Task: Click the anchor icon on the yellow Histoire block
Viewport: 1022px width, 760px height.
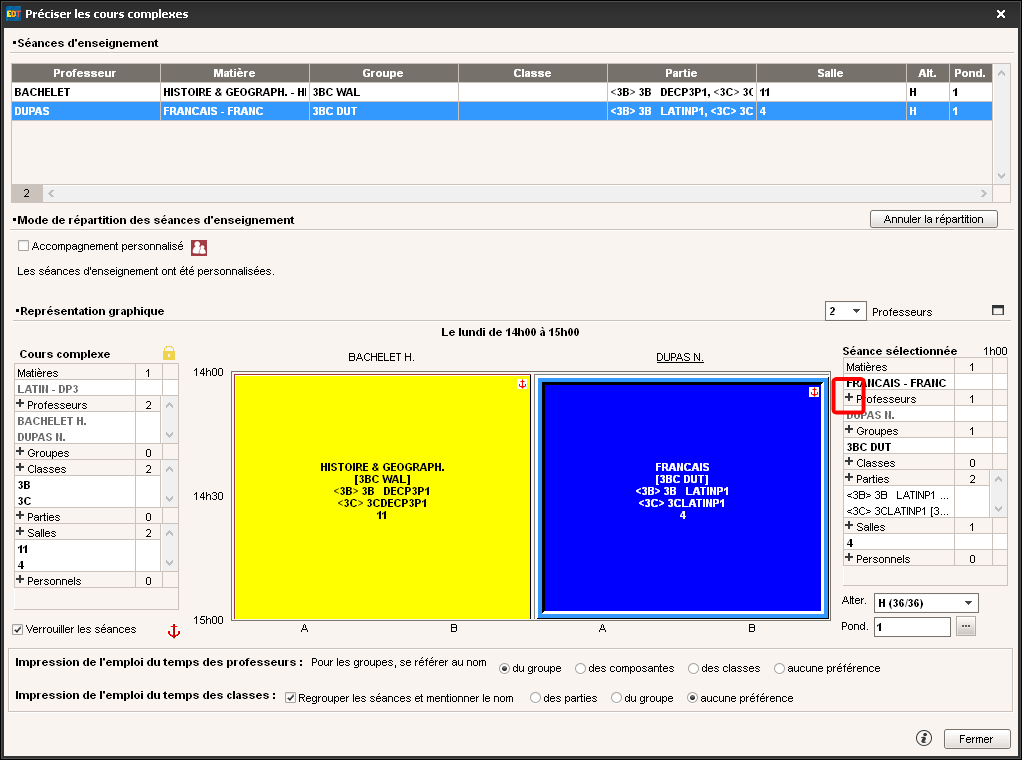Action: (521, 385)
